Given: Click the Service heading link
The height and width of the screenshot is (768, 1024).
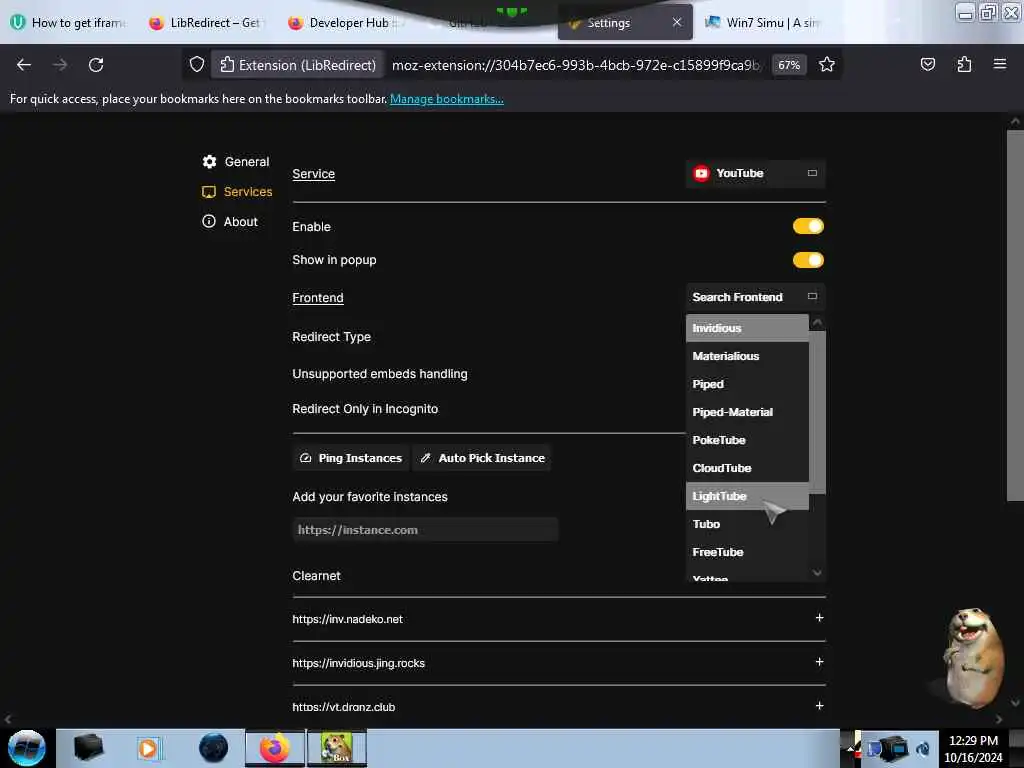Looking at the screenshot, I should point(313,174).
